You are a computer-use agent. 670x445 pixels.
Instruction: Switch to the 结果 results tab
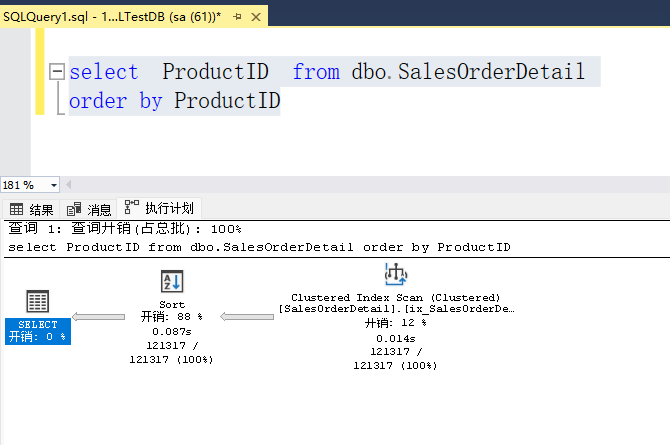coord(32,209)
